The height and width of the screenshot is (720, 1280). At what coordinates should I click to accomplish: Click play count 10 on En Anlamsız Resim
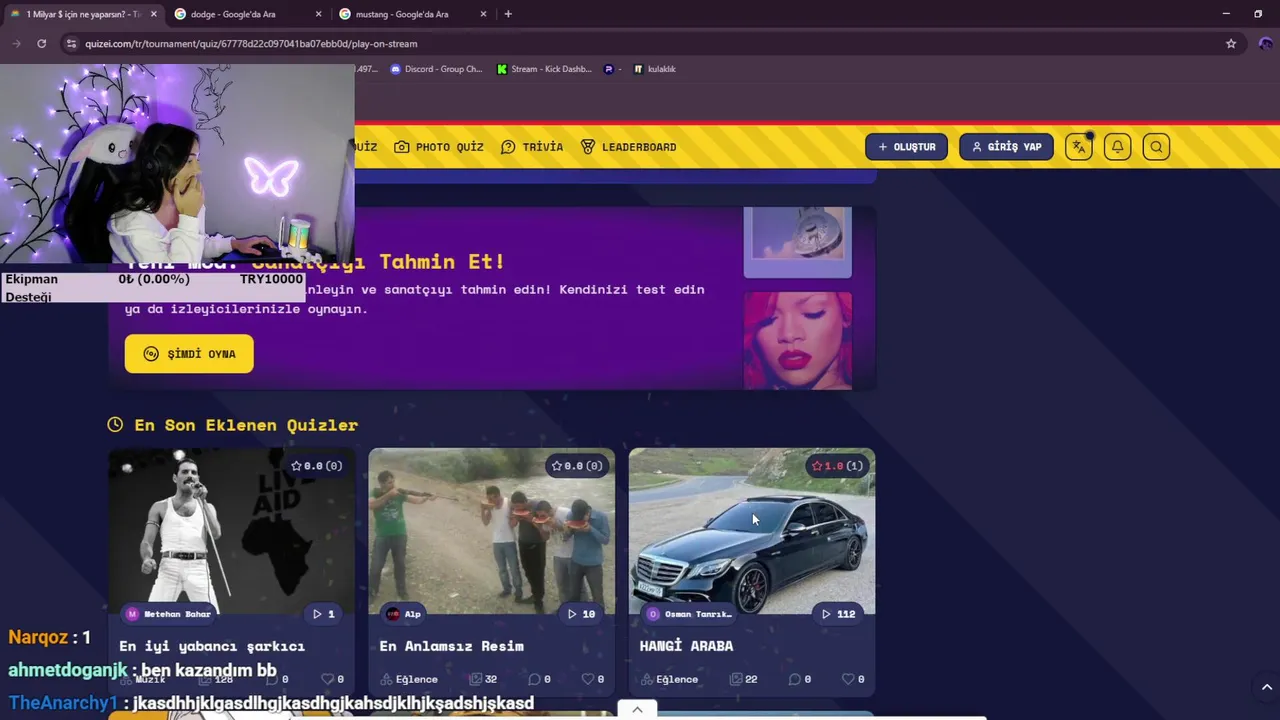[580, 614]
